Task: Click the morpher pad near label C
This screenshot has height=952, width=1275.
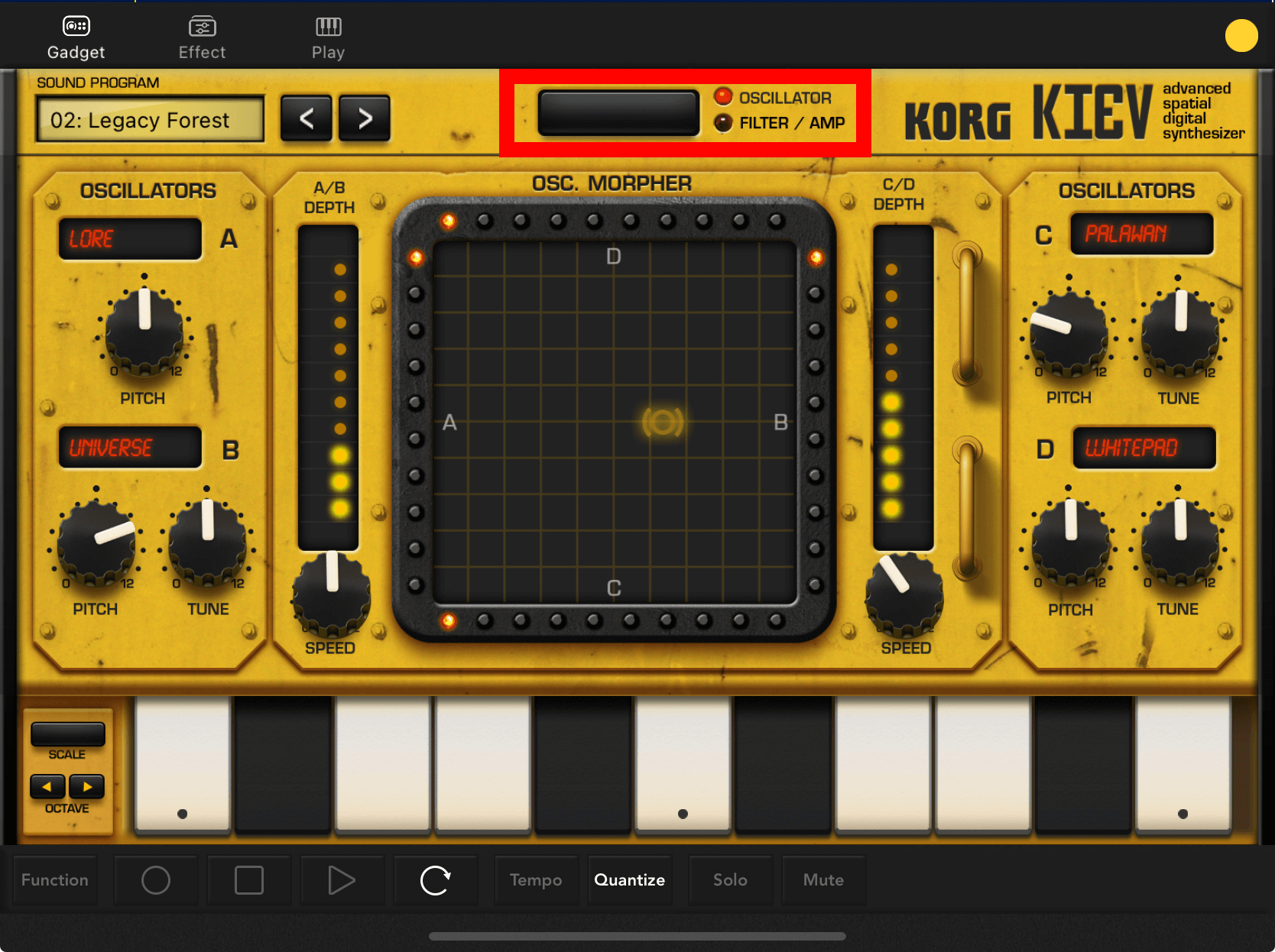Action: point(614,588)
